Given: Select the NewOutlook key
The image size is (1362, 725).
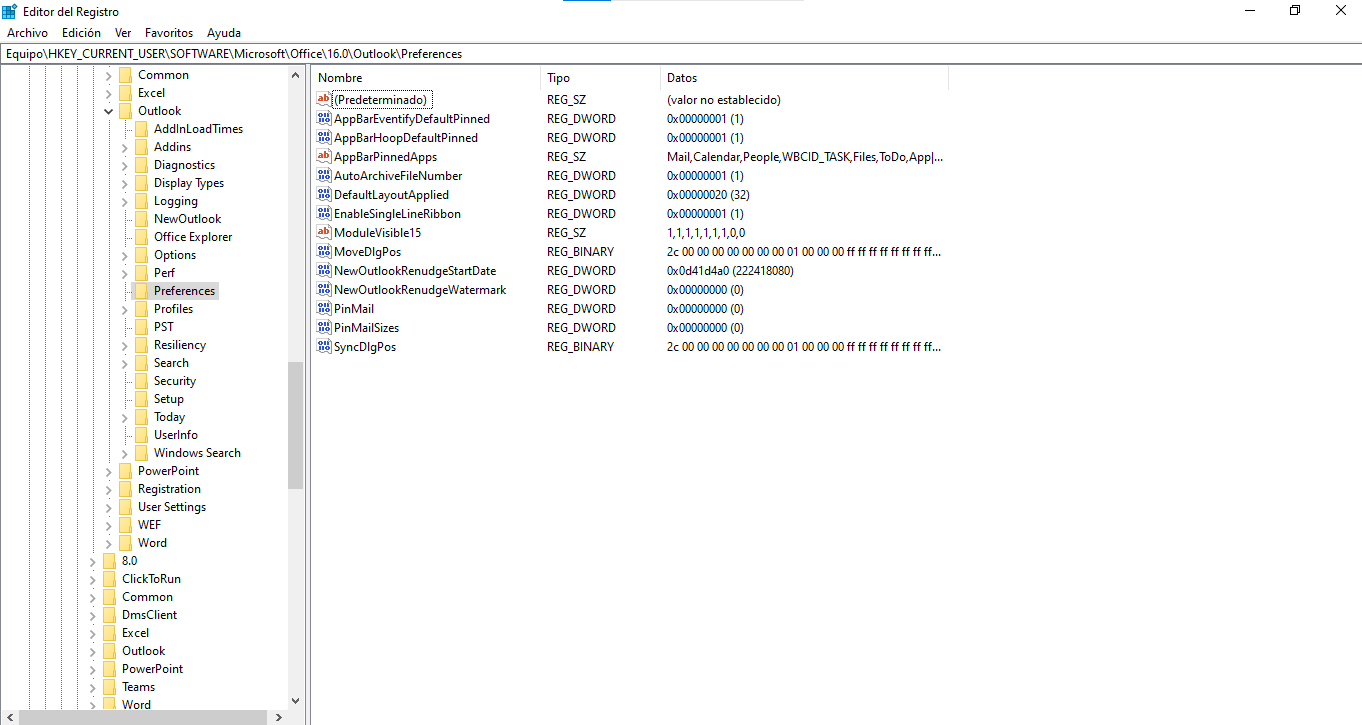Looking at the screenshot, I should (188, 219).
